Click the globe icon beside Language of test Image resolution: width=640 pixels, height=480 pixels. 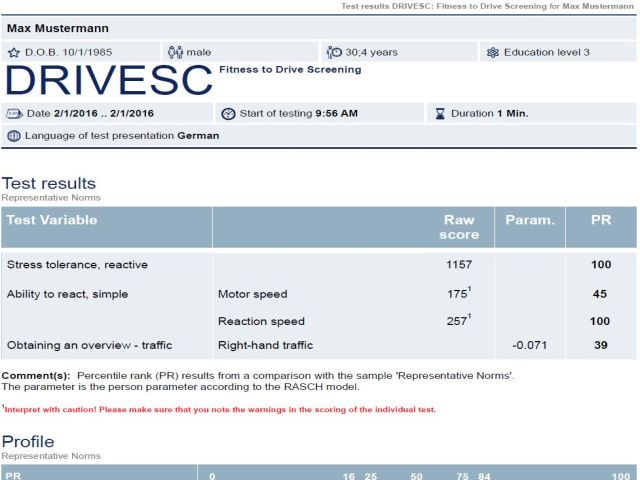pyautogui.click(x=14, y=136)
